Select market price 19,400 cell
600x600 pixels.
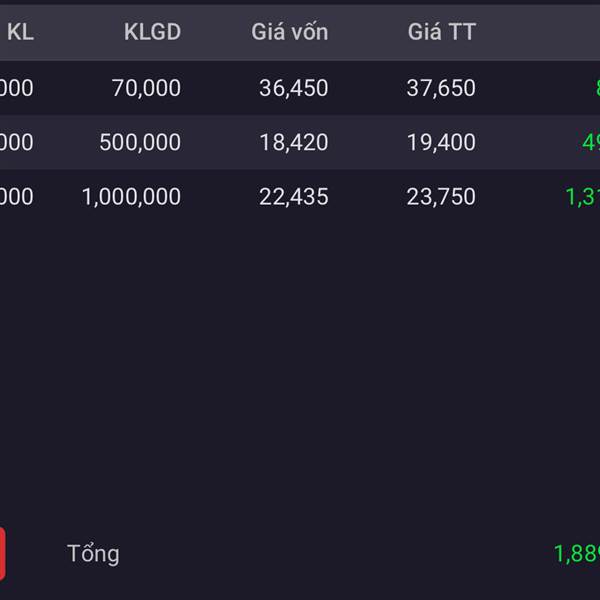(x=441, y=143)
